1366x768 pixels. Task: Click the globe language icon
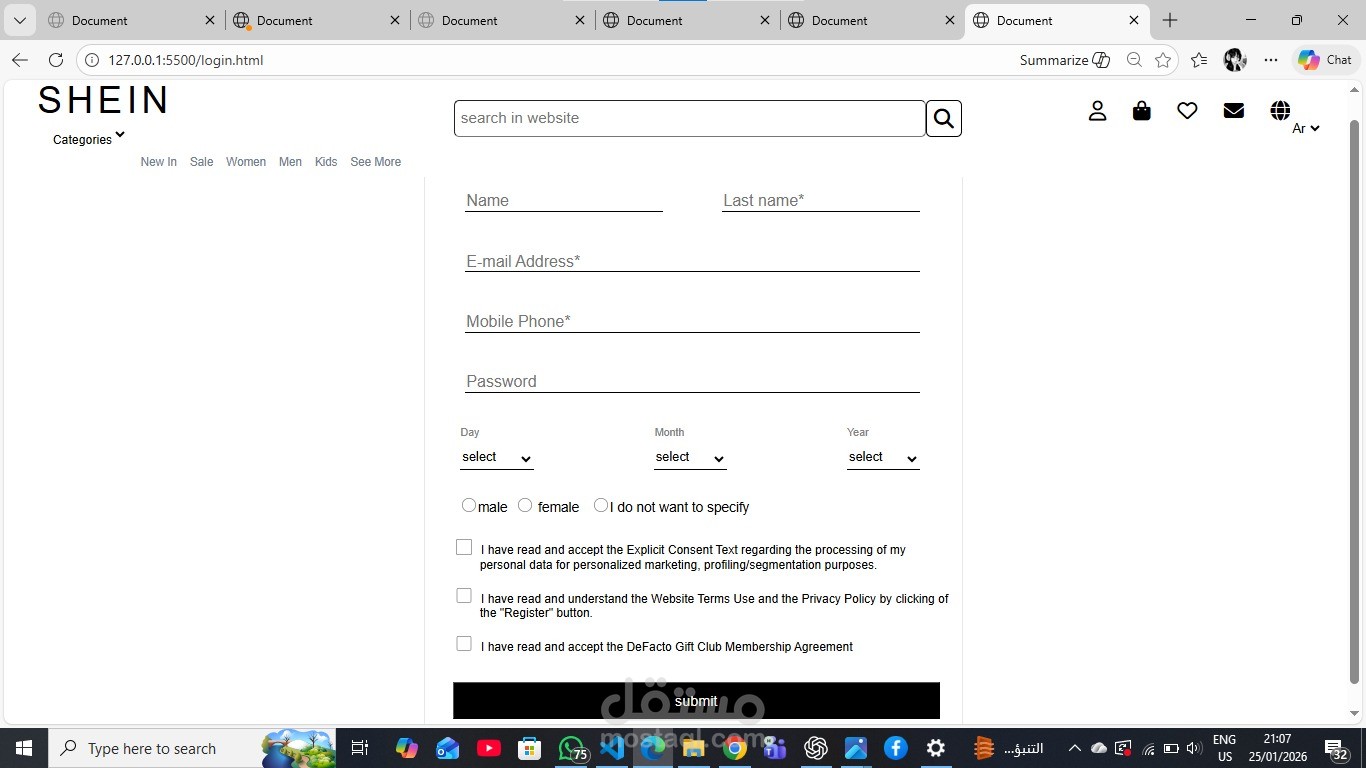pyautogui.click(x=1280, y=111)
